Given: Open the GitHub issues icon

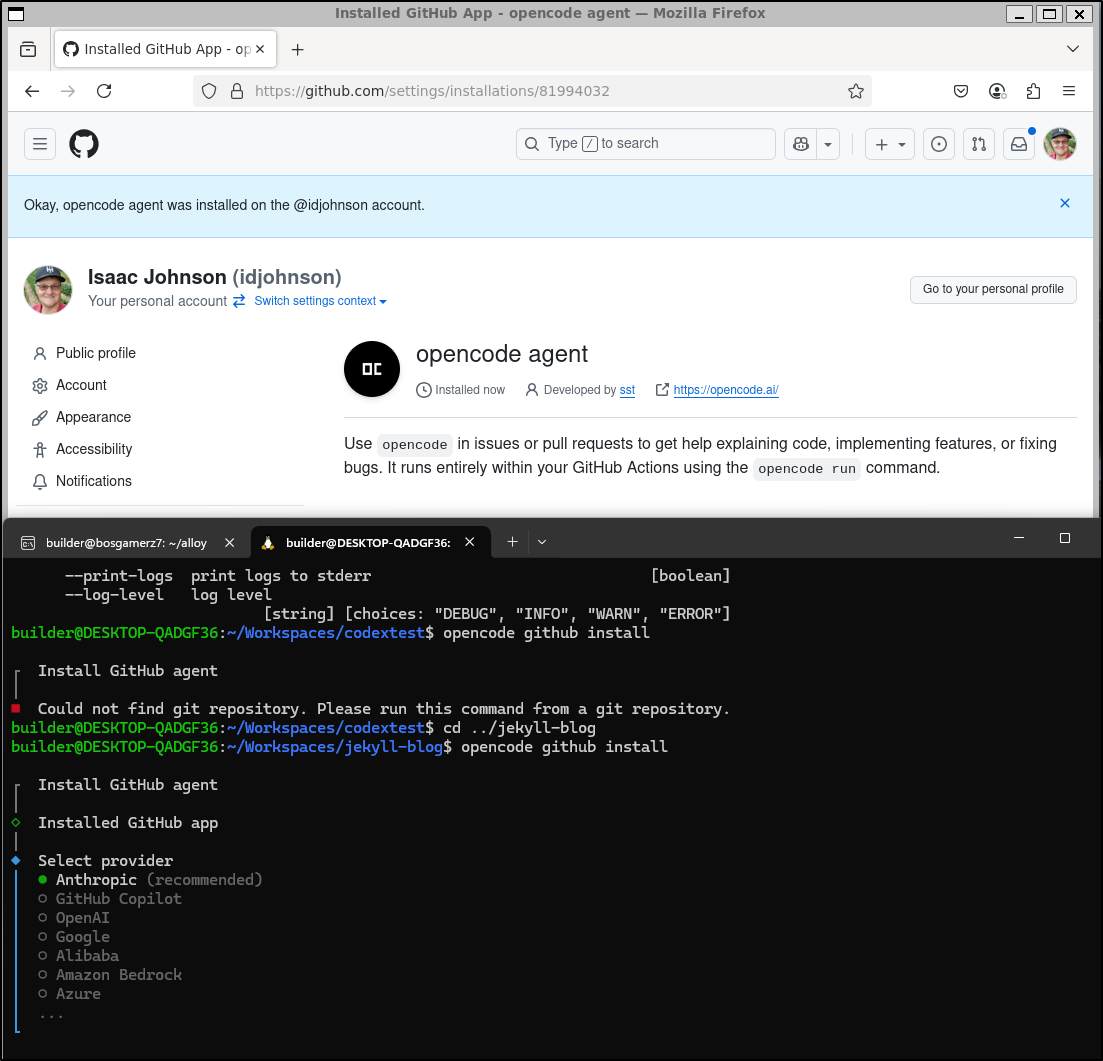Looking at the screenshot, I should tap(938, 144).
